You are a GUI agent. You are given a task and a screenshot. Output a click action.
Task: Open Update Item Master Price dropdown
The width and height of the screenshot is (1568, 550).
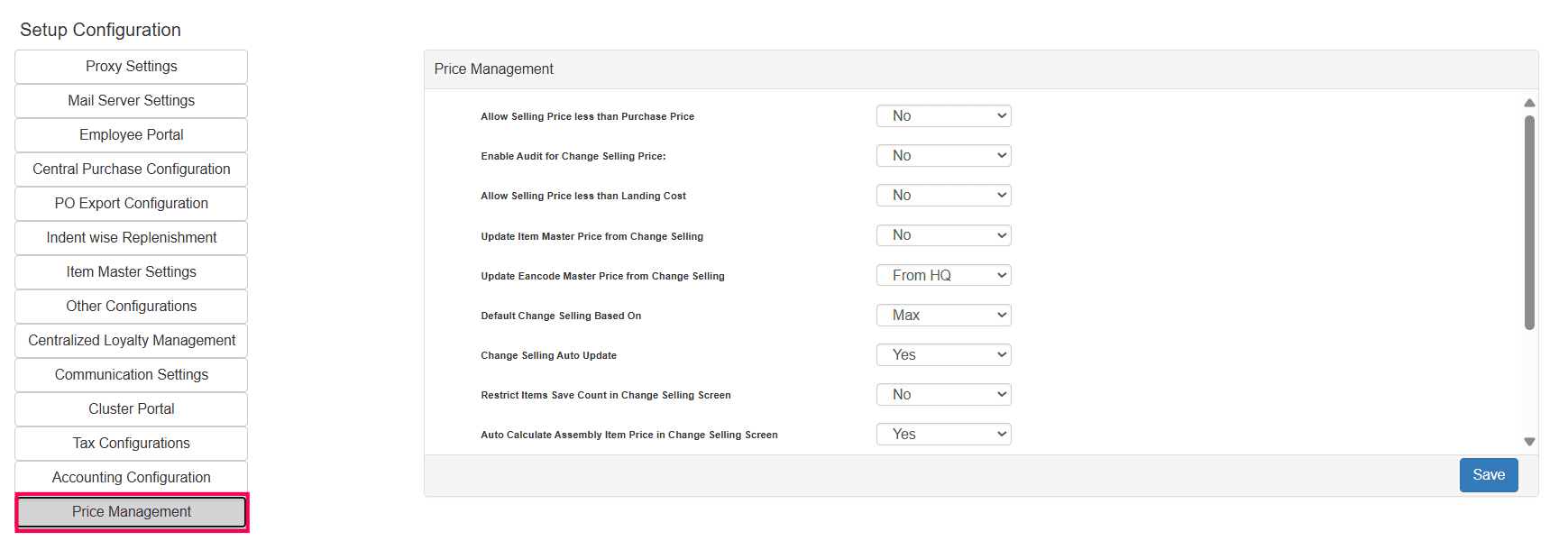(x=943, y=235)
